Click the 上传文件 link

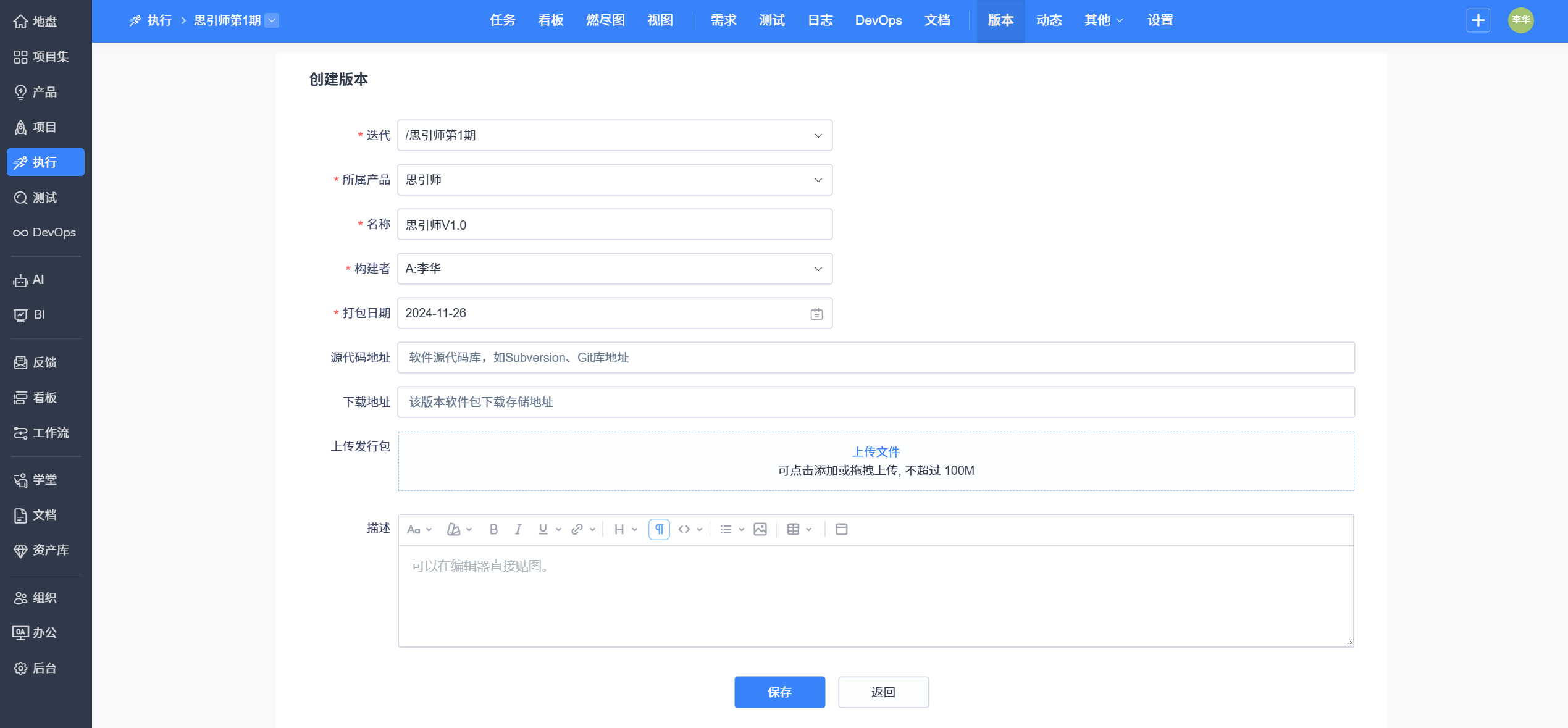(876, 451)
